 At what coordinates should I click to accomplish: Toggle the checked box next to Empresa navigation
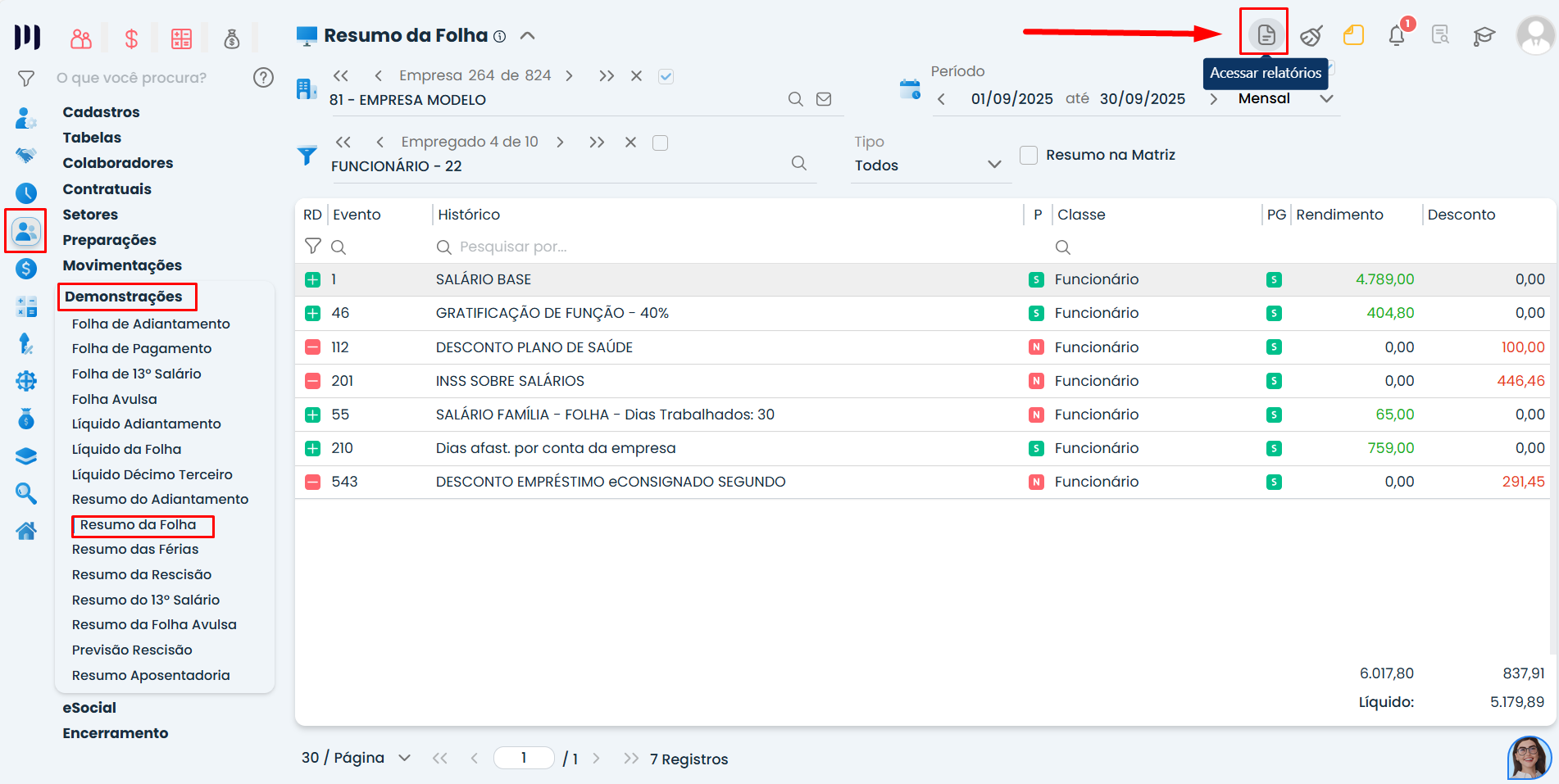pos(666,76)
